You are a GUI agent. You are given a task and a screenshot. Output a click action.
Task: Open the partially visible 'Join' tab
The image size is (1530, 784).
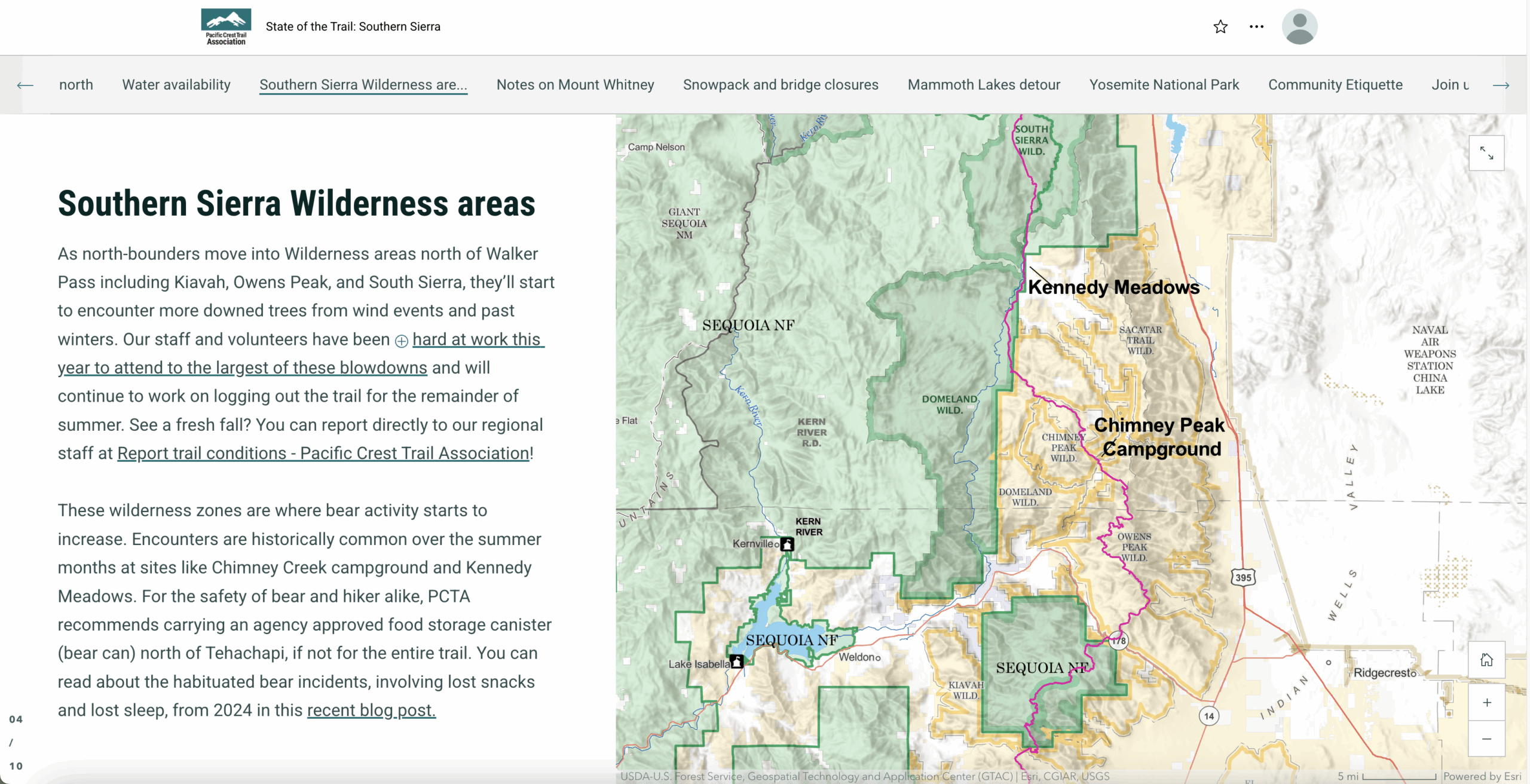pyautogui.click(x=1450, y=85)
